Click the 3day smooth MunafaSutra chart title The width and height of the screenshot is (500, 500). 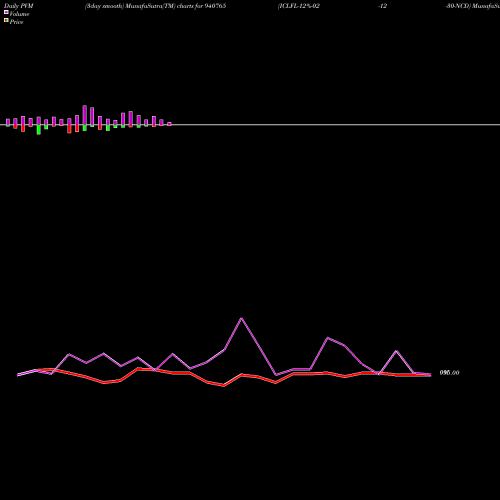tap(155, 6)
